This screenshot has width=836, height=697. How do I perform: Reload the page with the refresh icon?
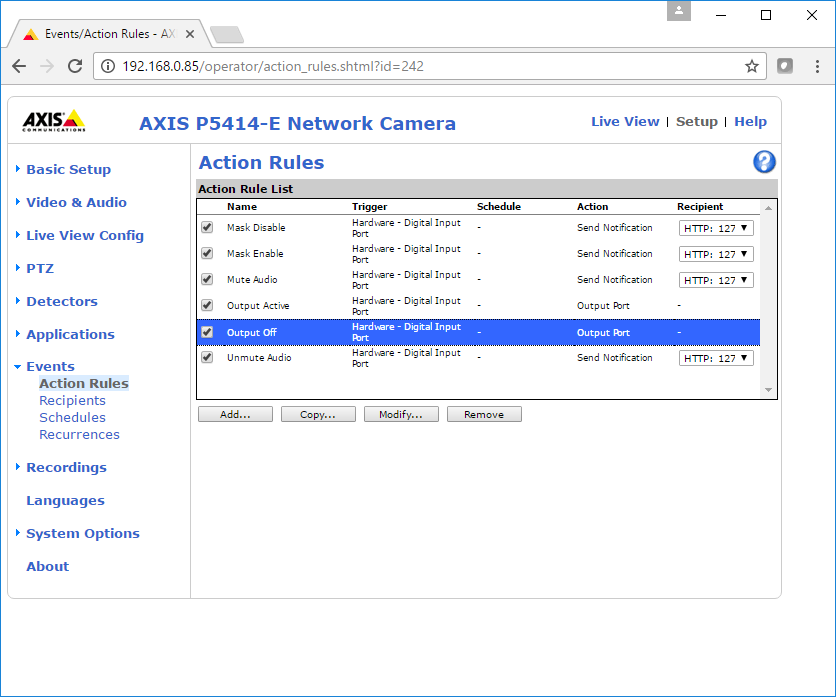point(75,66)
